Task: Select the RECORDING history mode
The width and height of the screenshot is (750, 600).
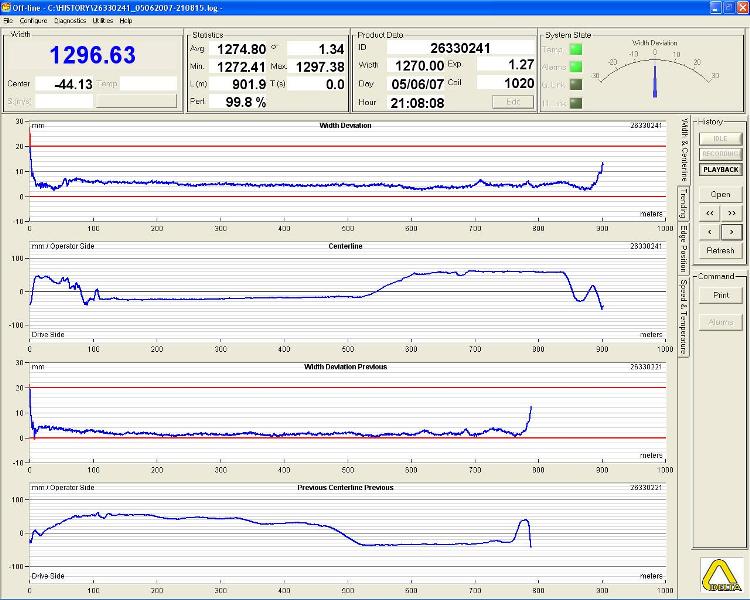Action: [x=720, y=154]
